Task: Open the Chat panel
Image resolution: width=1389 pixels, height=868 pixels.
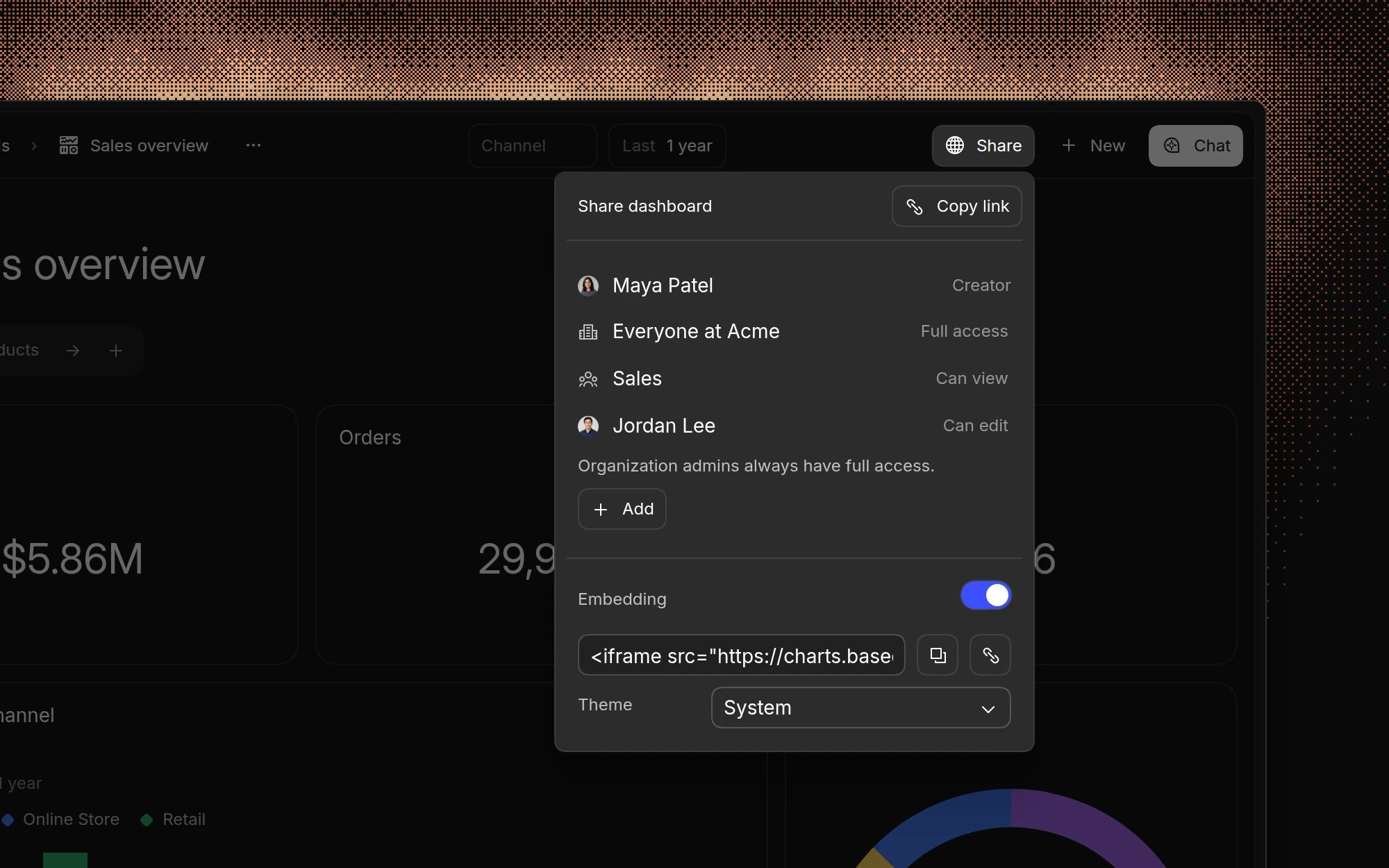Action: [x=1196, y=146]
